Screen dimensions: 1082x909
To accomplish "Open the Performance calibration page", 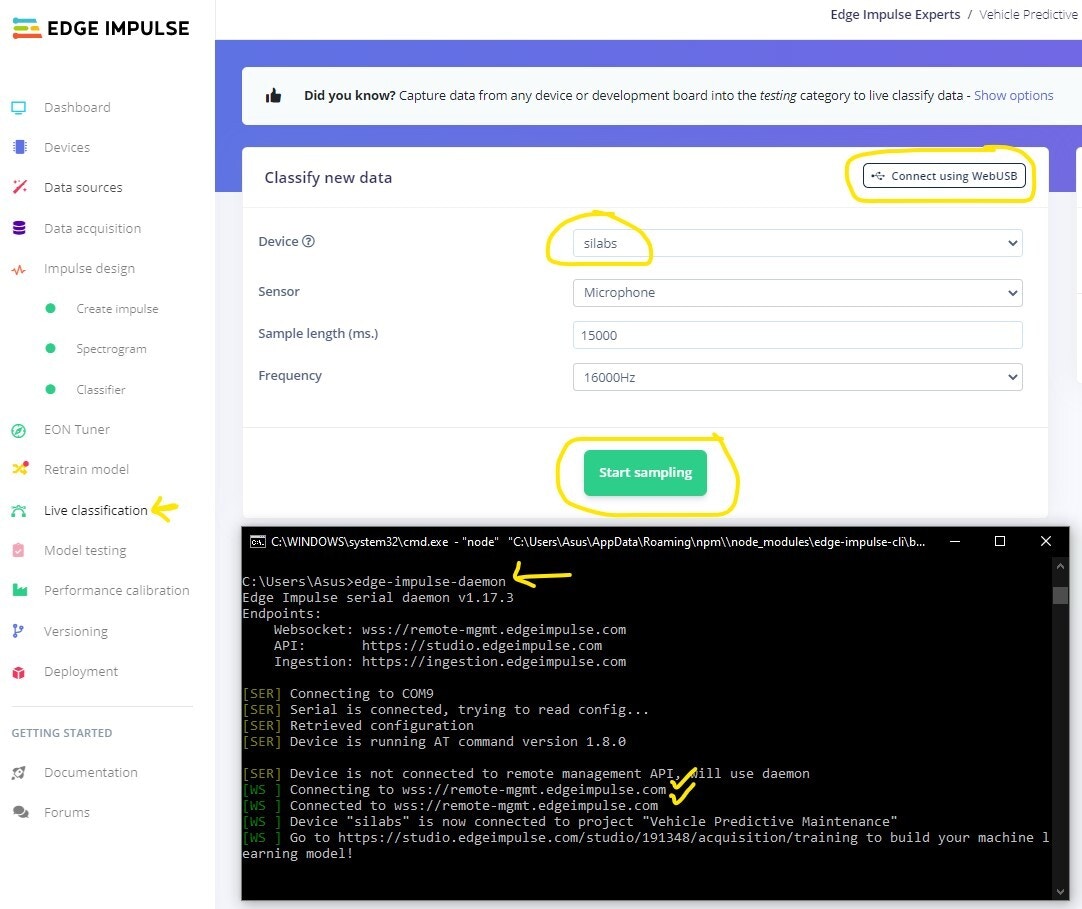I will [x=117, y=590].
